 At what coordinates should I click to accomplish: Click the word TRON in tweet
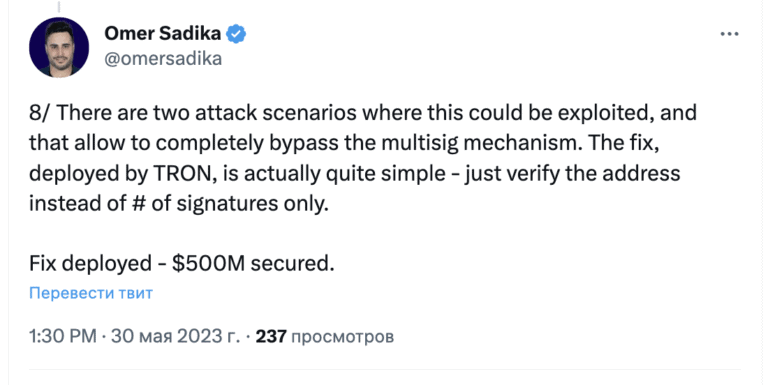coord(183,174)
